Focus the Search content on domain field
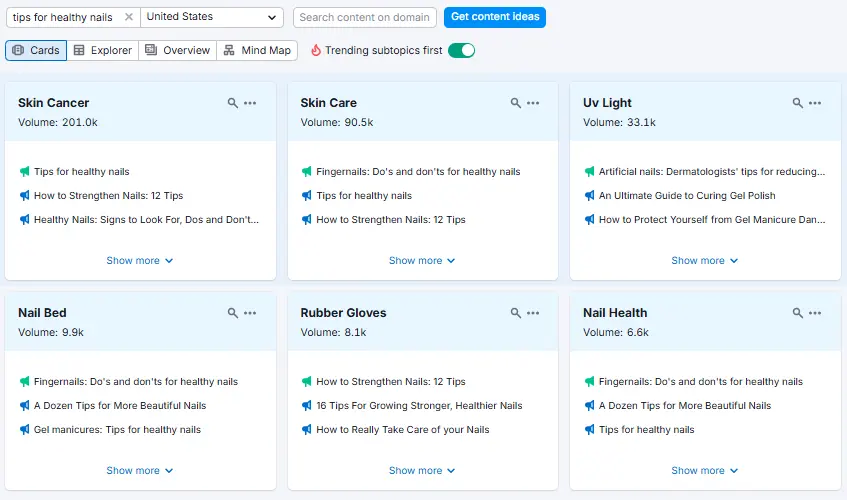This screenshot has width=847, height=500. coord(365,17)
